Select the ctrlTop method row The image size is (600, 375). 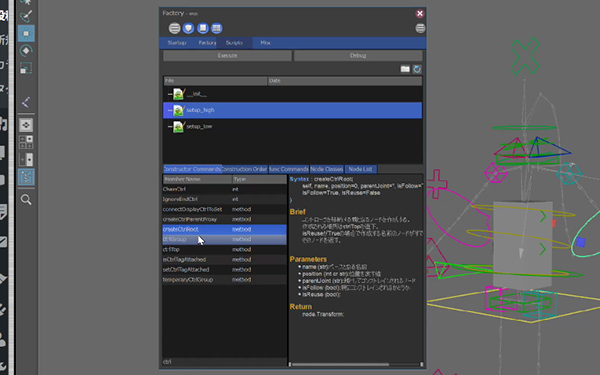click(225, 249)
